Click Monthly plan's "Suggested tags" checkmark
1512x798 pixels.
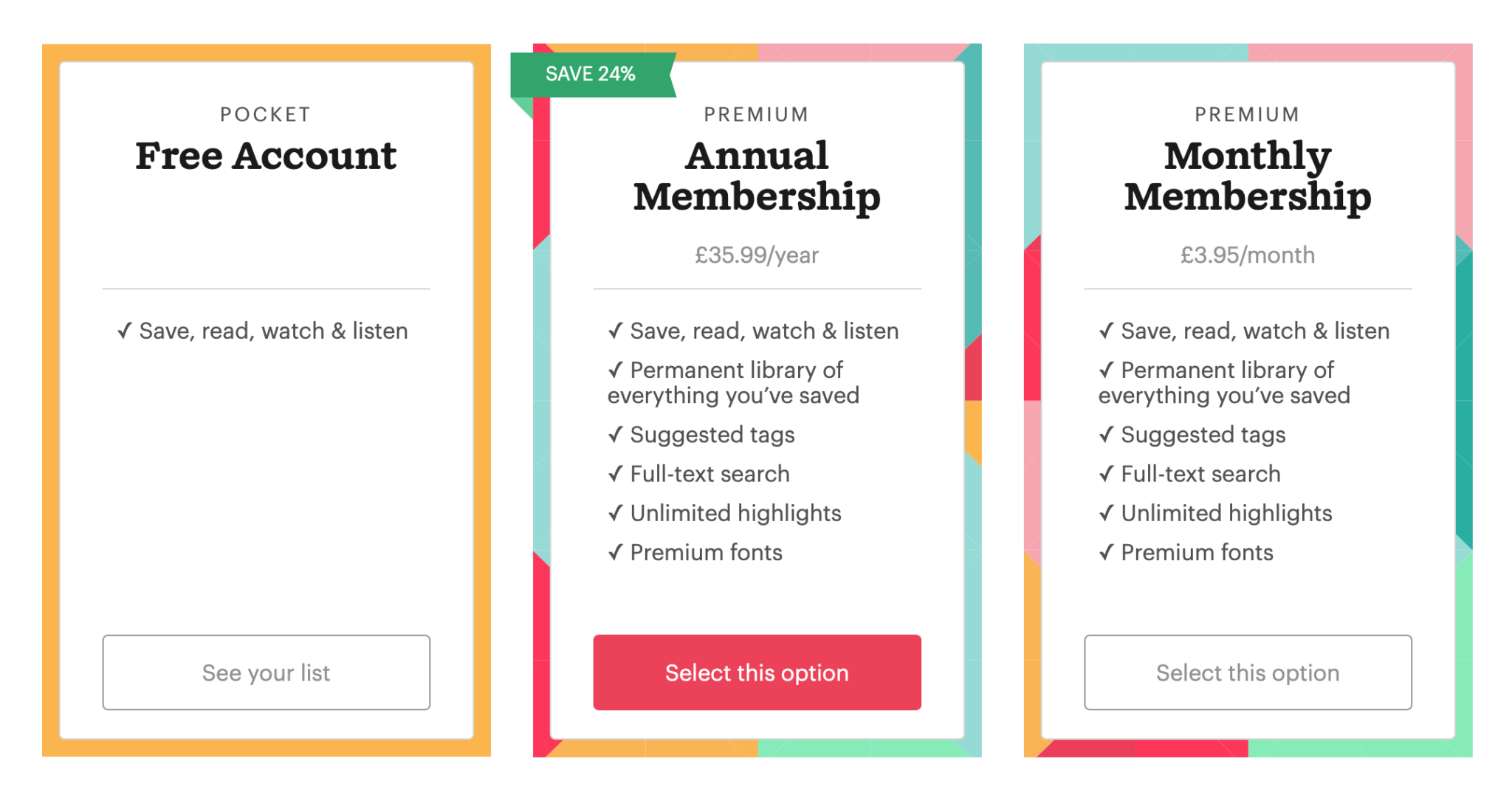(x=1106, y=435)
